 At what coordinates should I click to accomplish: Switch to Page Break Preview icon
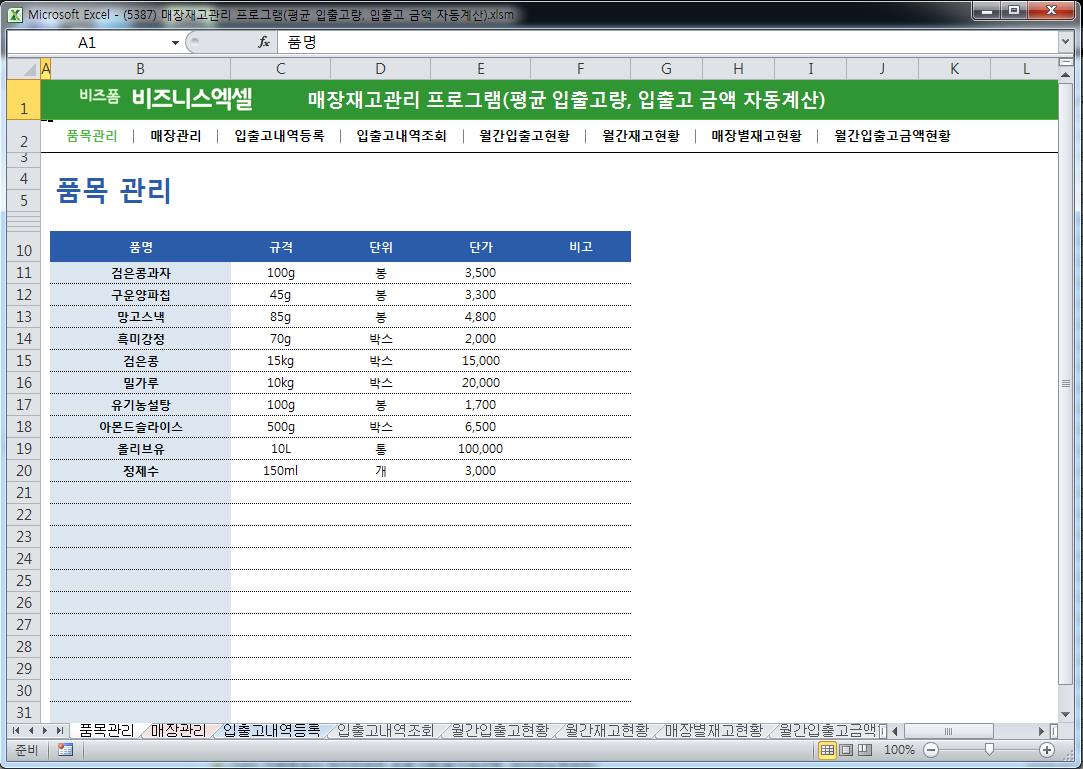tap(865, 750)
